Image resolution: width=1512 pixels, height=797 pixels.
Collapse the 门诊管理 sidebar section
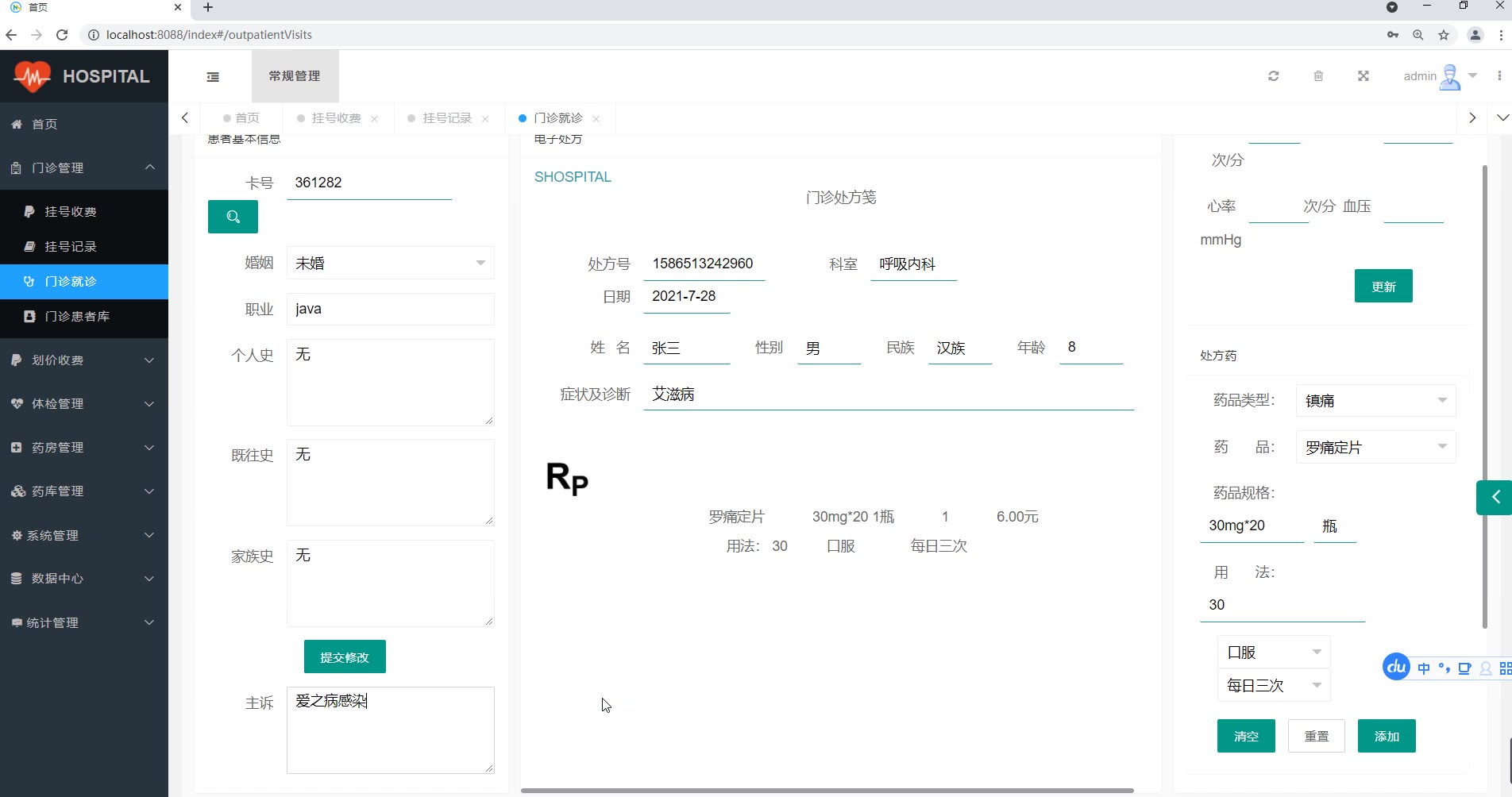tap(84, 167)
